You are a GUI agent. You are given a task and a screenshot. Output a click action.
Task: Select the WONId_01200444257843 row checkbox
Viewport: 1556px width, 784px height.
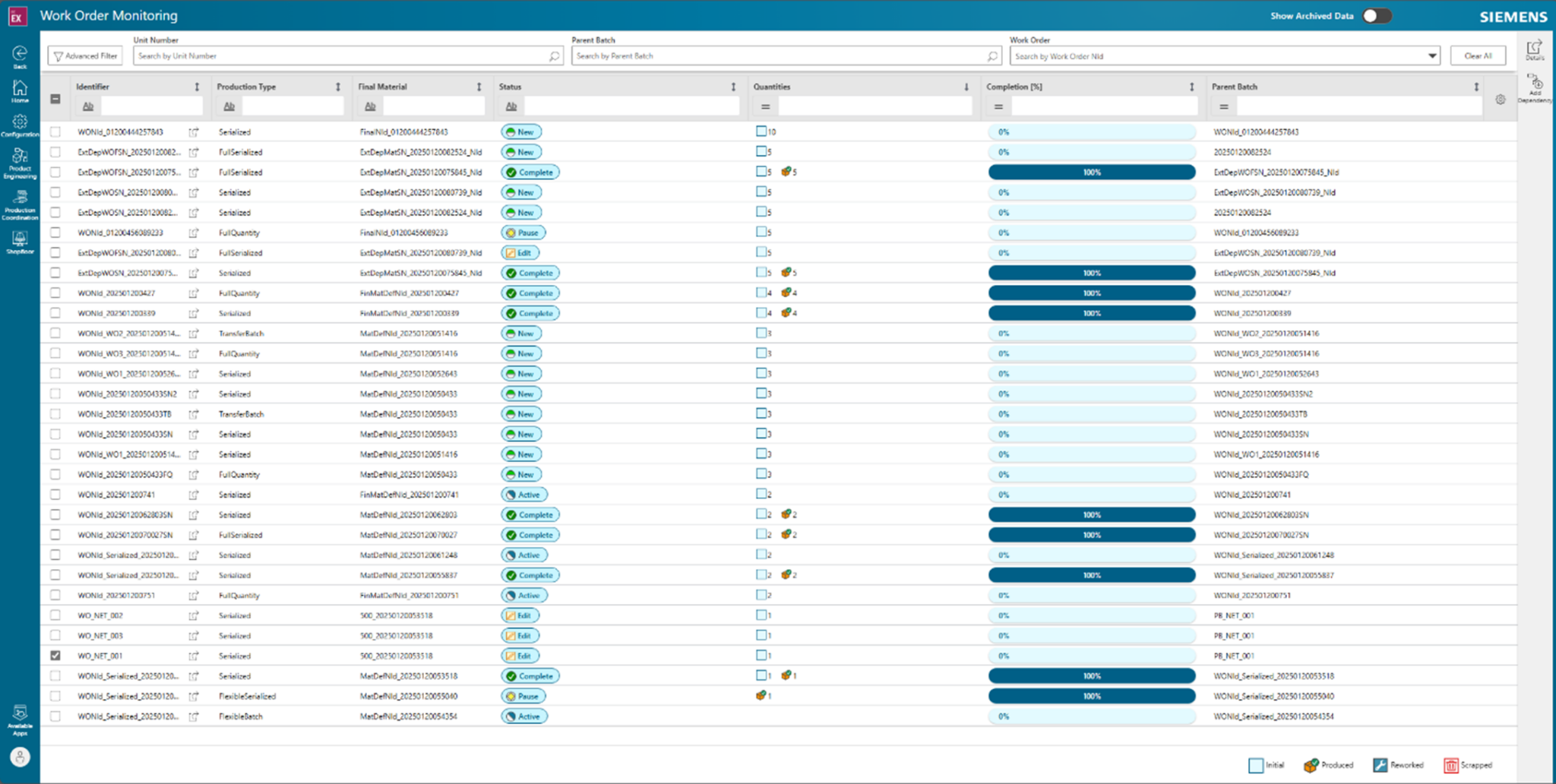click(55, 131)
